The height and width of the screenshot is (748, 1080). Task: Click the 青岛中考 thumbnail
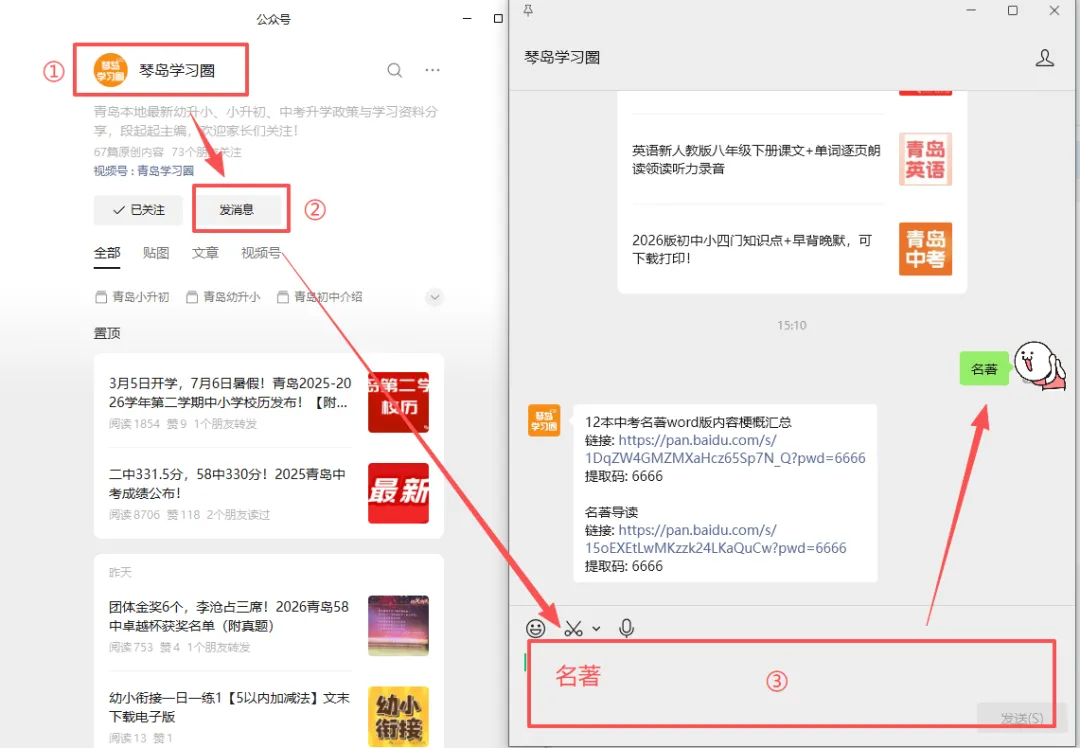click(x=925, y=249)
